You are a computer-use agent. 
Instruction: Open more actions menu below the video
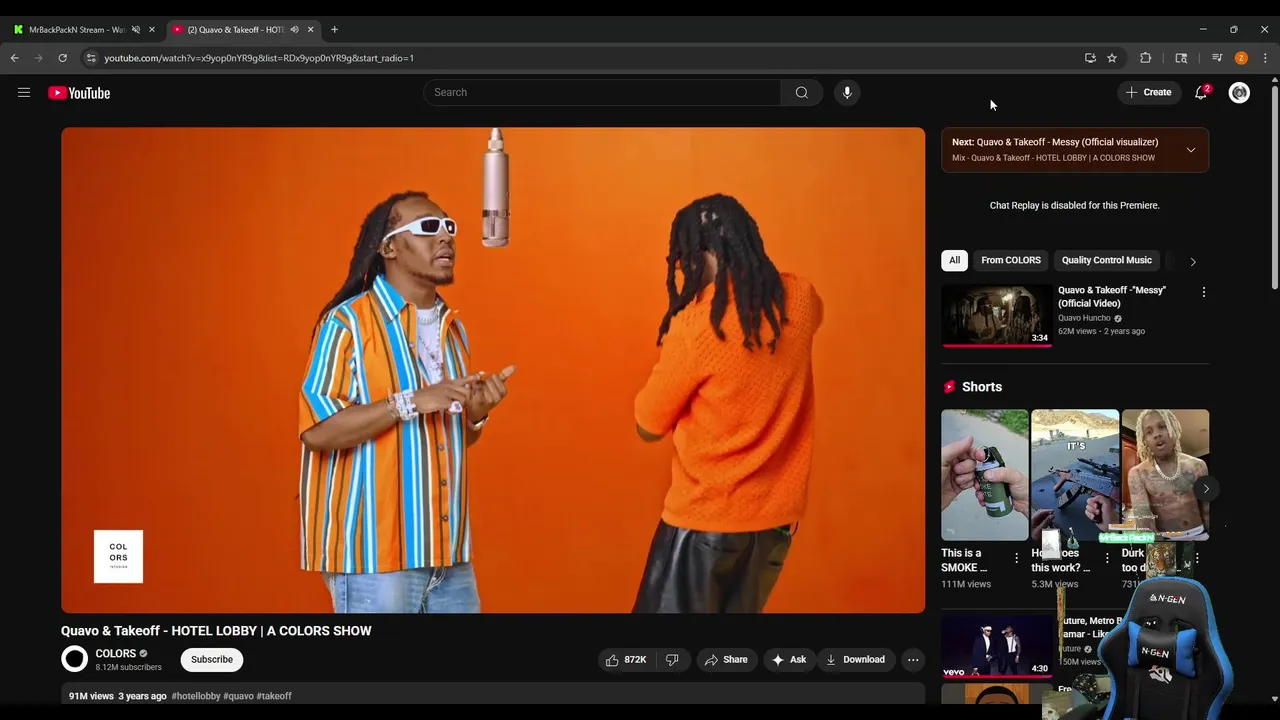(913, 660)
